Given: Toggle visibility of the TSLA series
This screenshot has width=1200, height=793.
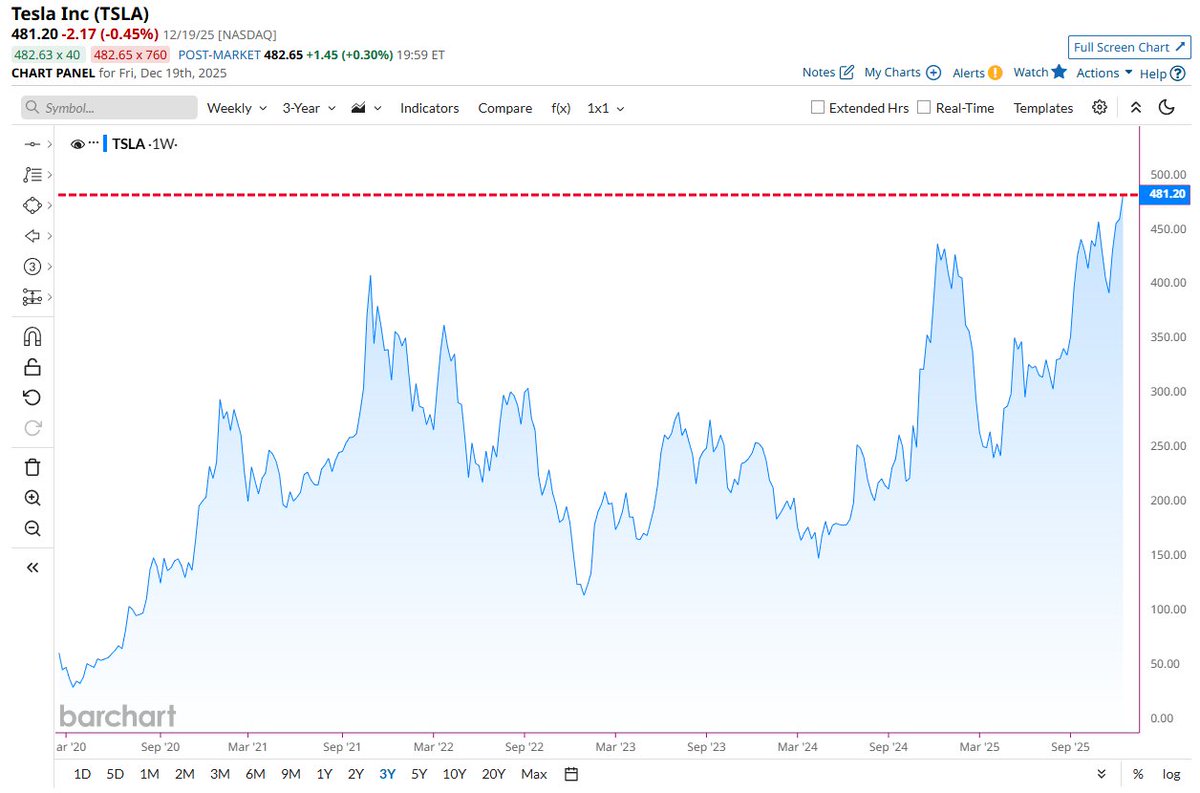Looking at the screenshot, I should [x=77, y=143].
